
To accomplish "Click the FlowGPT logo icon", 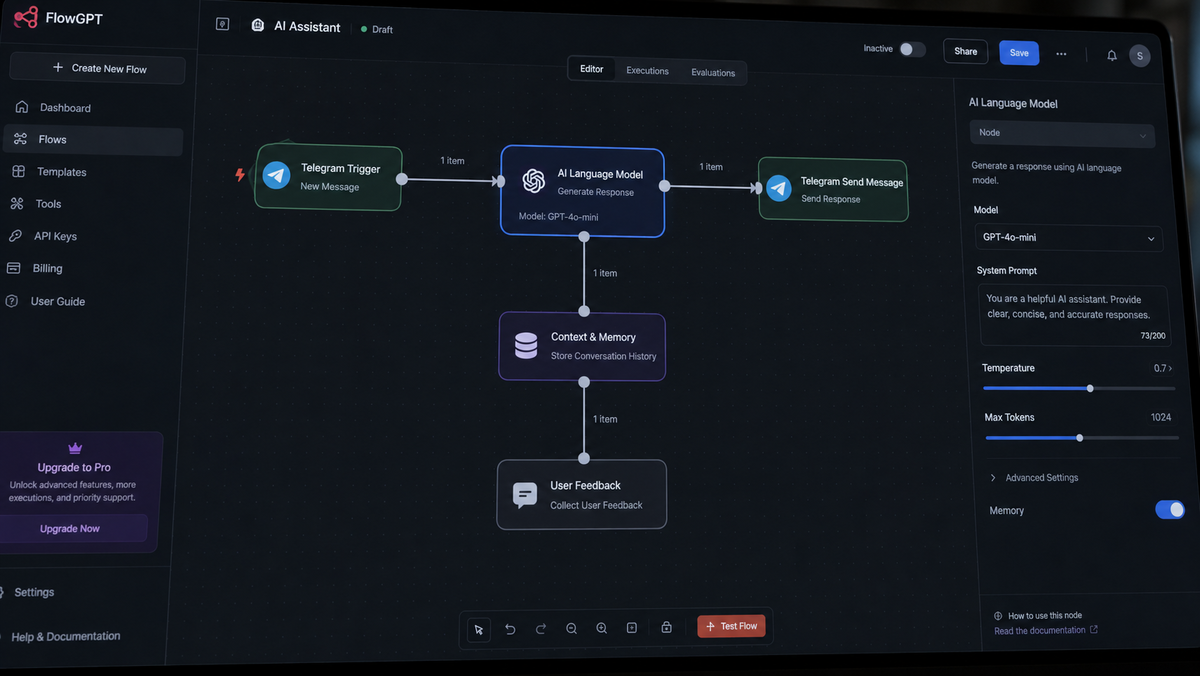I will pos(25,17).
